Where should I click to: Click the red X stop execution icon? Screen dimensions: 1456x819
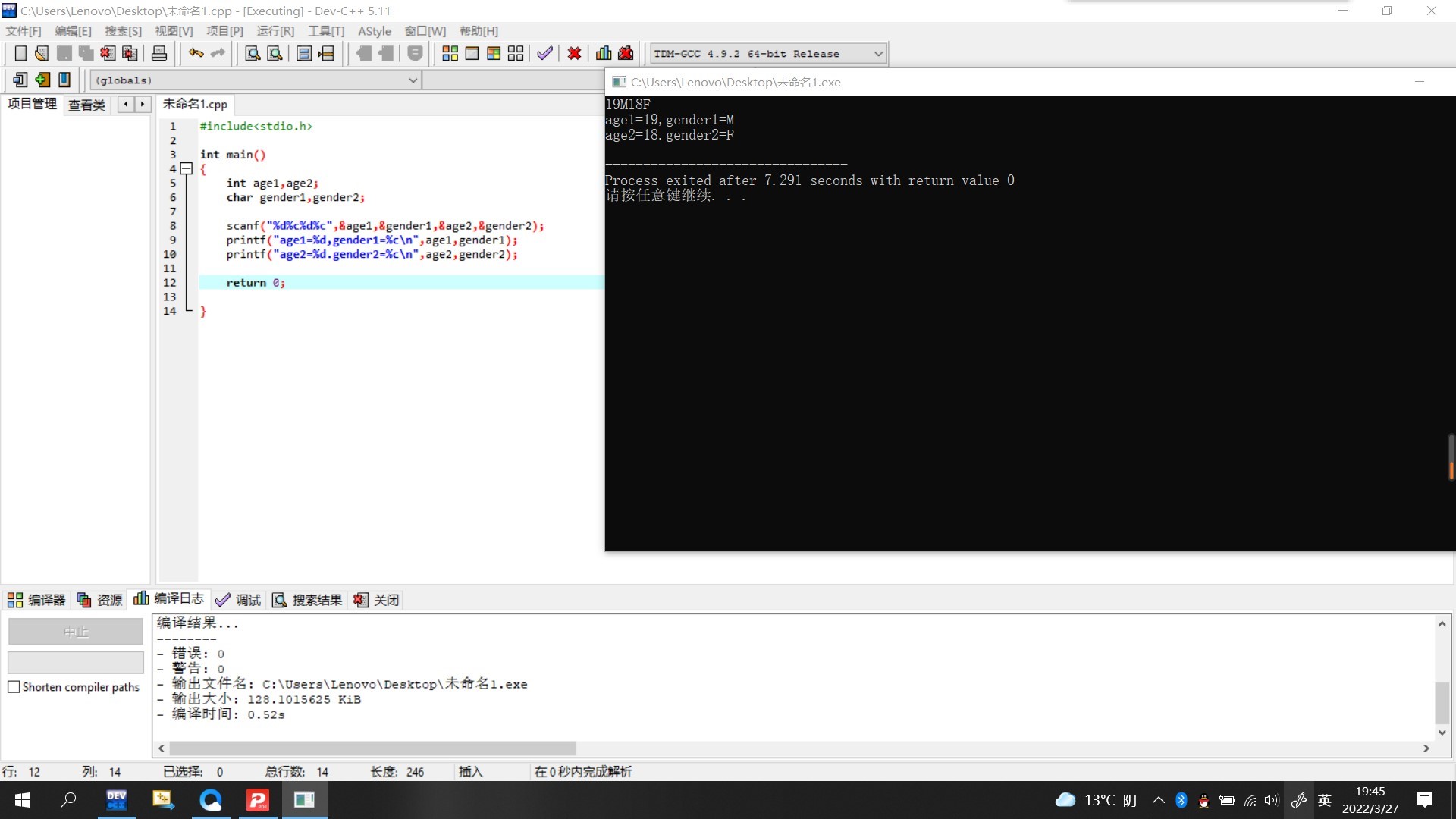click(574, 53)
